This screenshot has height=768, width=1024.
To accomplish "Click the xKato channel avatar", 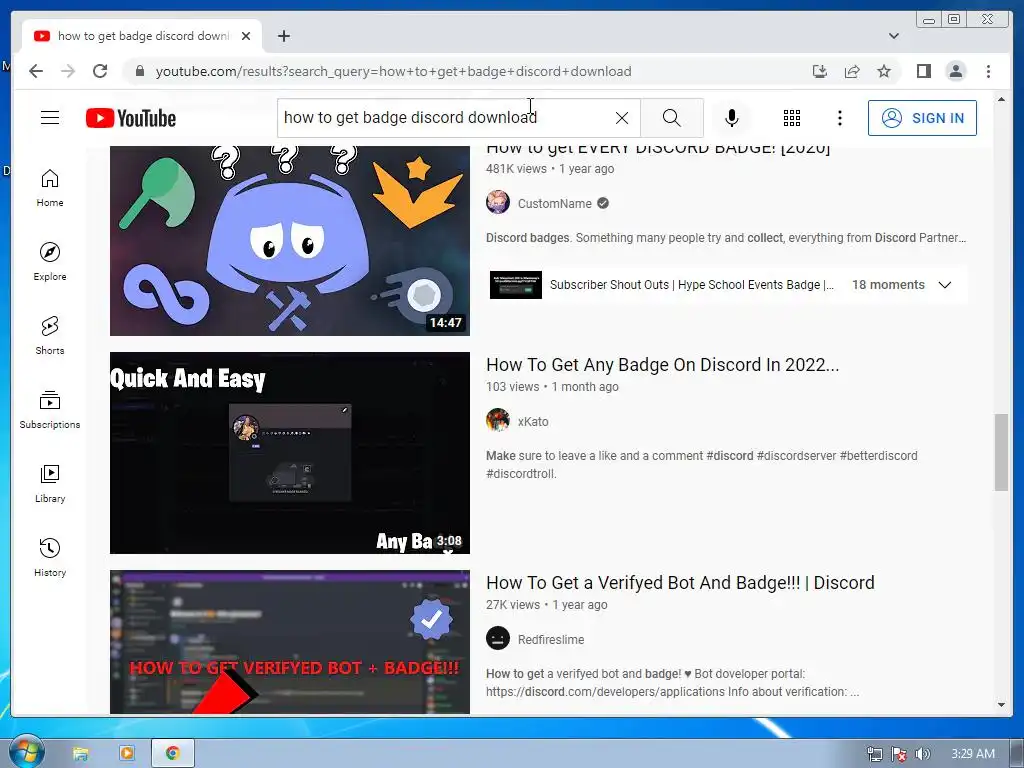I will (x=498, y=421).
